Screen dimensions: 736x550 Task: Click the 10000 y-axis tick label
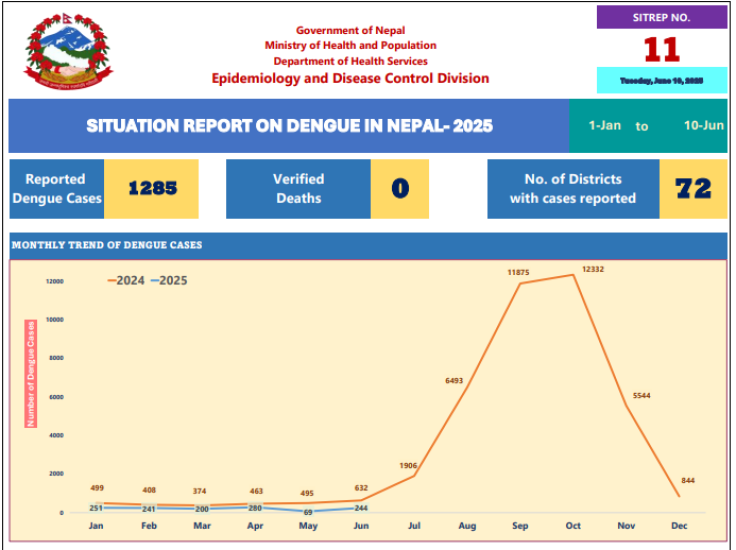point(54,320)
